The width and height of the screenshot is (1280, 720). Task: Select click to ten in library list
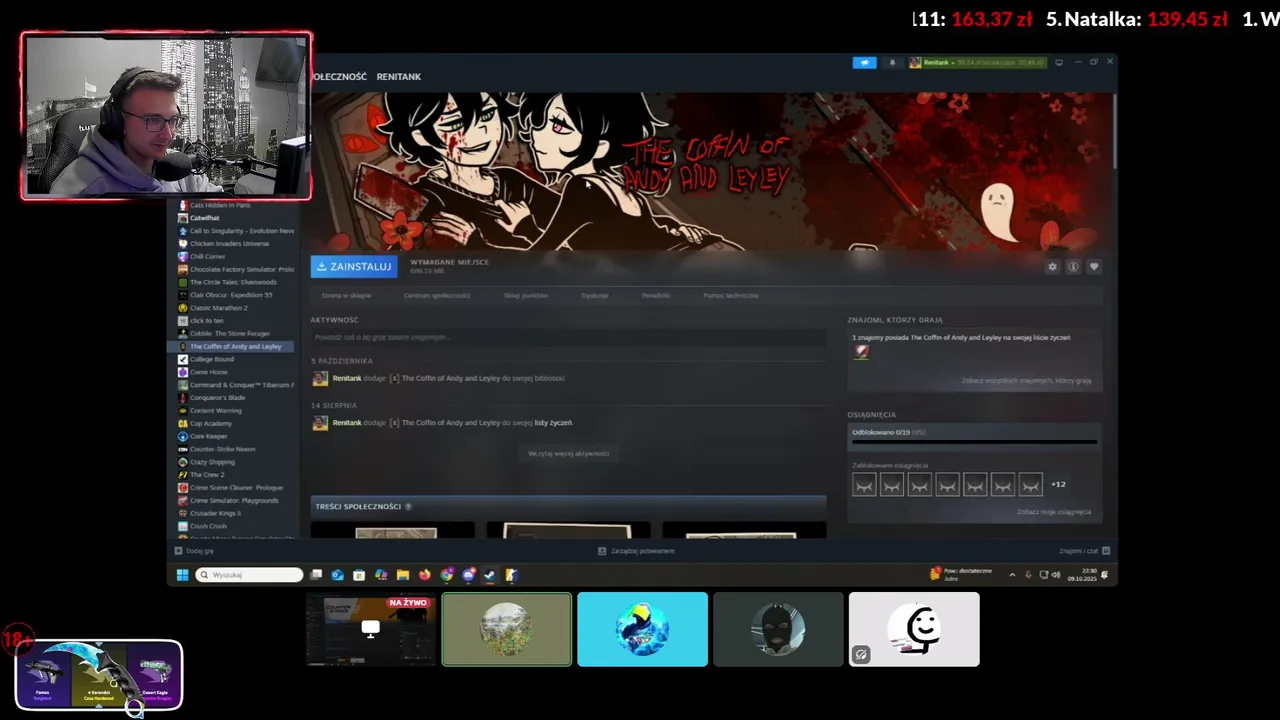(x=207, y=321)
